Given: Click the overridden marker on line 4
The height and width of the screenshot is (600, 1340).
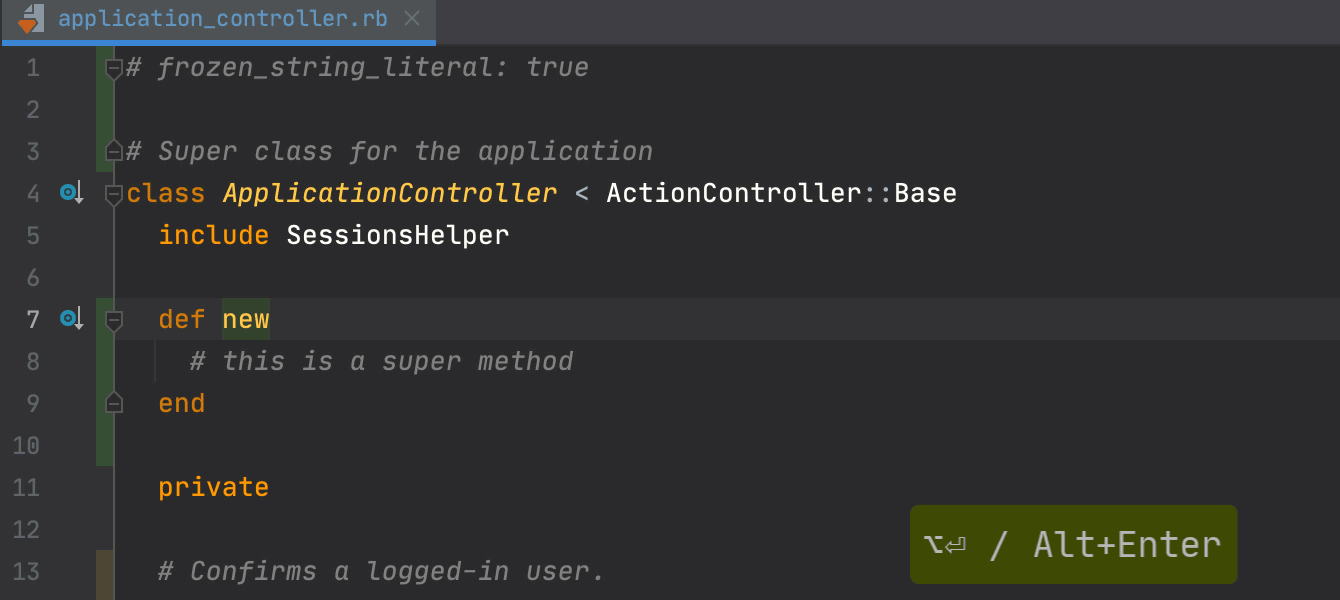Looking at the screenshot, I should click(x=70, y=193).
